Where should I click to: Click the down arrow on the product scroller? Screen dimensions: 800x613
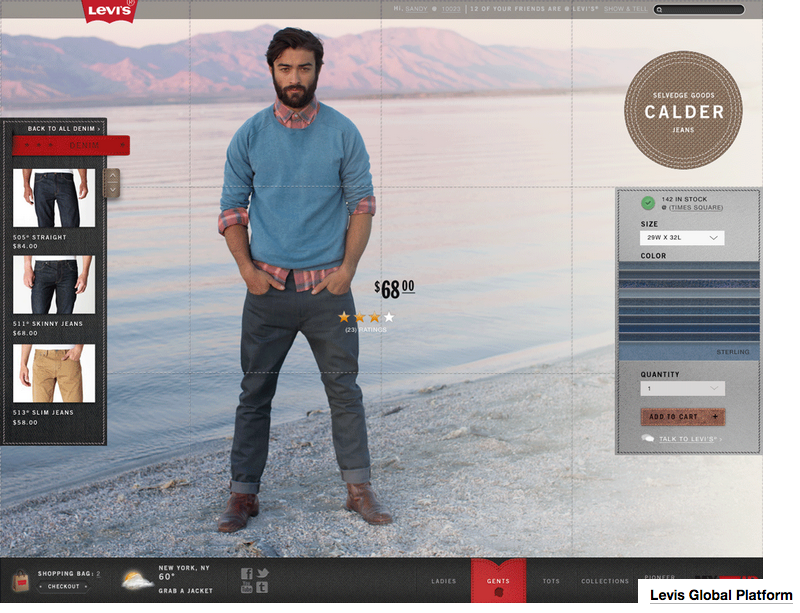click(112, 190)
